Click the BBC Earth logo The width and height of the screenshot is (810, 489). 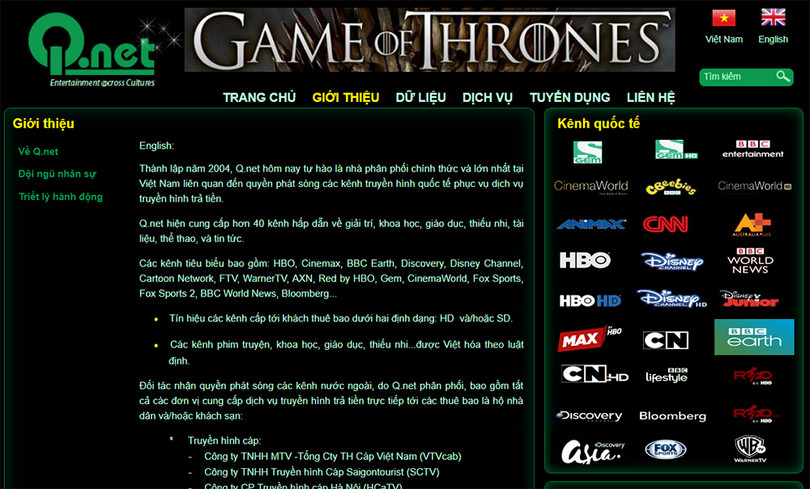click(x=753, y=338)
